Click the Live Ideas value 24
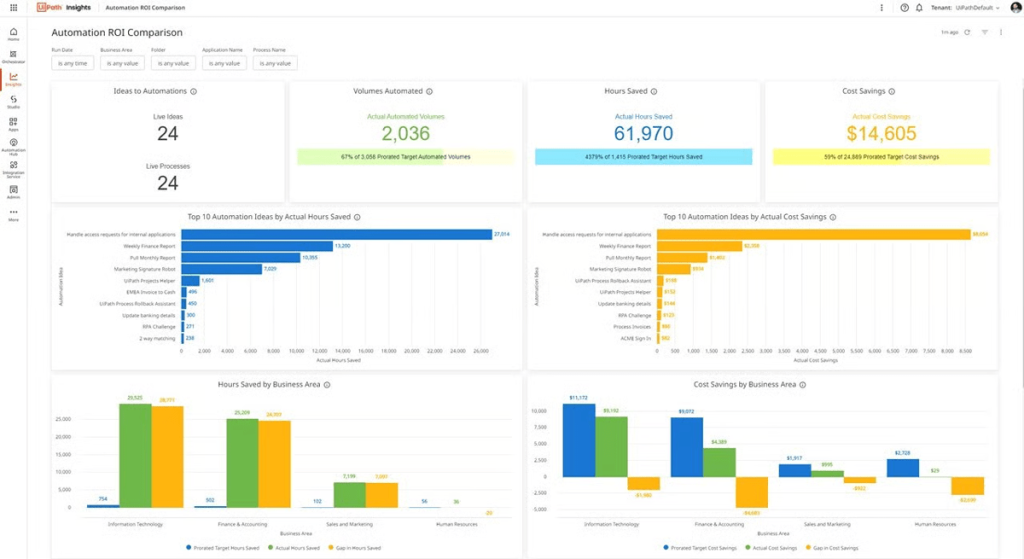 click(168, 134)
